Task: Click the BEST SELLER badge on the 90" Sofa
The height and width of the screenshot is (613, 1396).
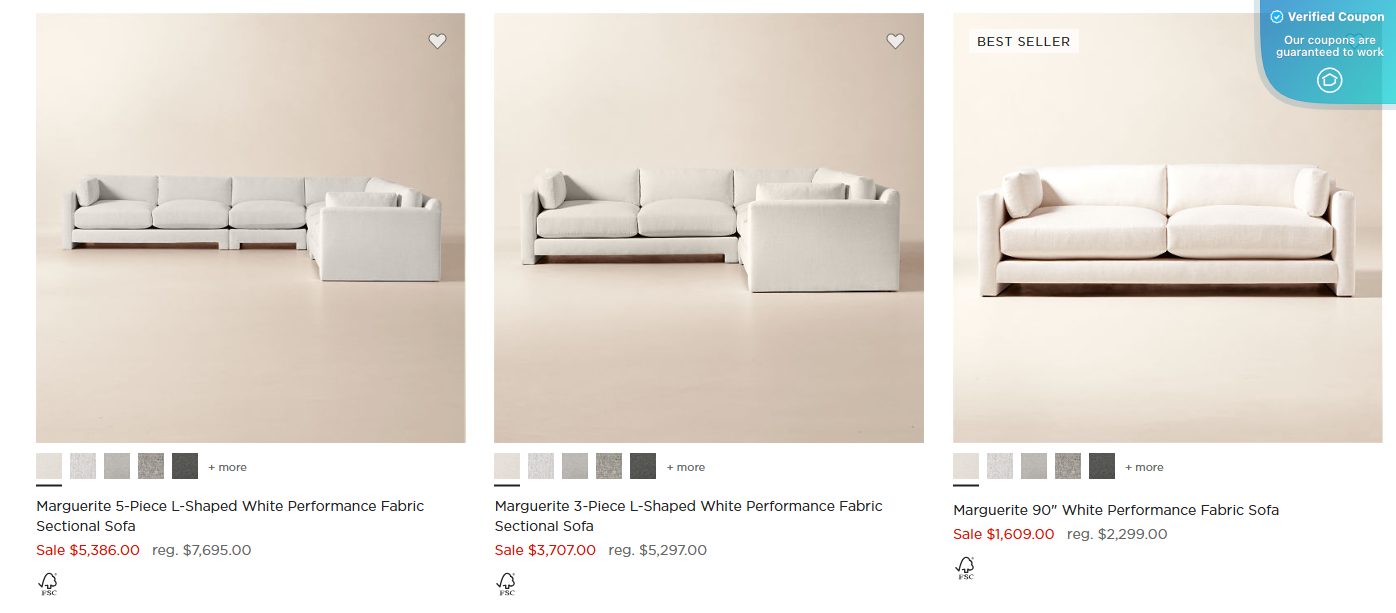Action: click(1023, 41)
